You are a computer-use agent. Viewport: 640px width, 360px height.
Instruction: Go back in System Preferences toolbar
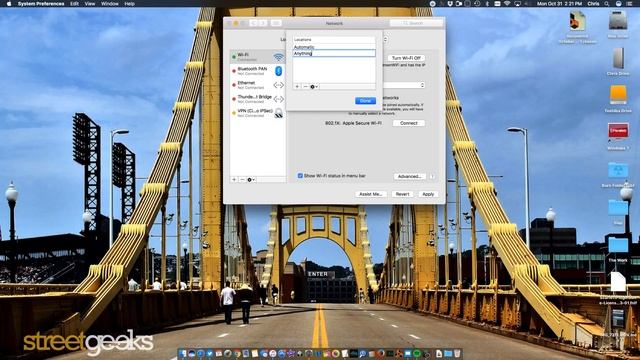coord(253,23)
